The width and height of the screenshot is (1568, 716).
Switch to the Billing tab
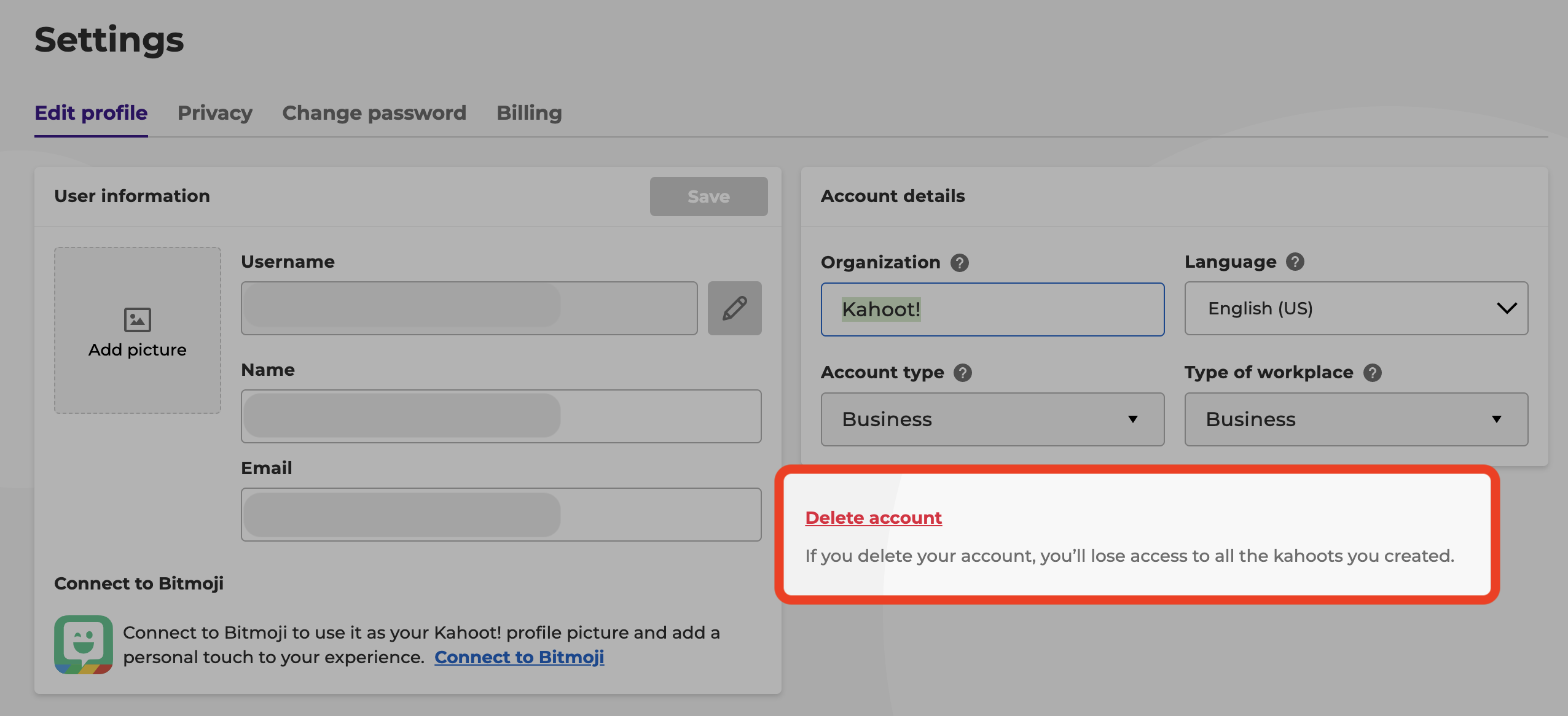(x=529, y=112)
